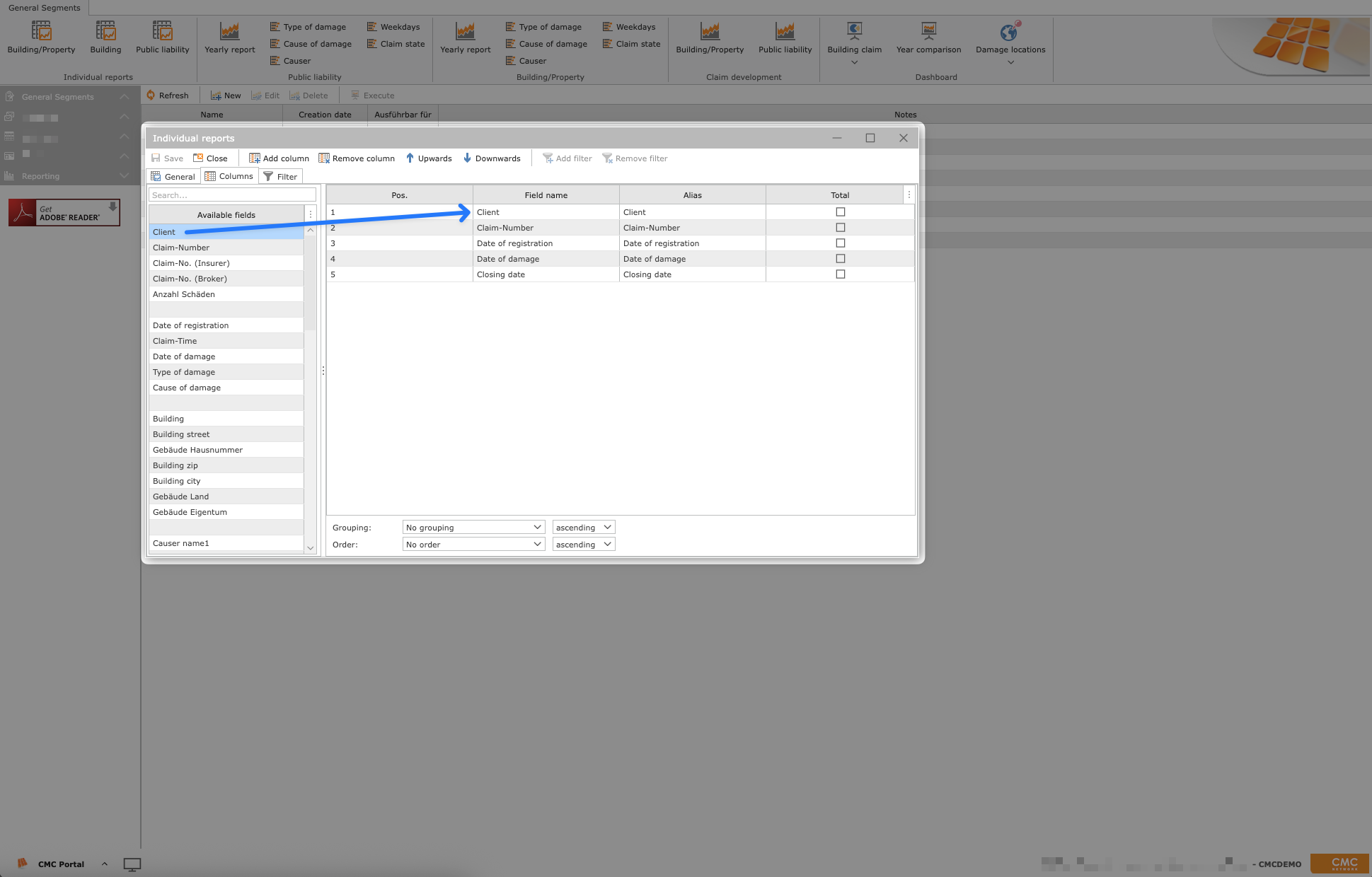Click the Refresh toolbar icon
Viewport: 1372px width, 877px height.
click(151, 95)
